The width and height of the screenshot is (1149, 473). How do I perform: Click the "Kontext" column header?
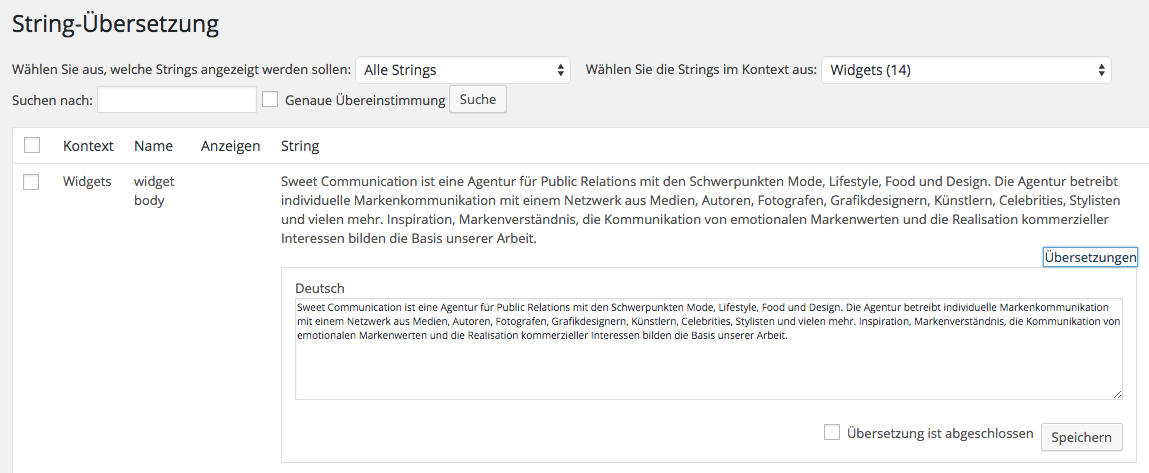[x=88, y=146]
